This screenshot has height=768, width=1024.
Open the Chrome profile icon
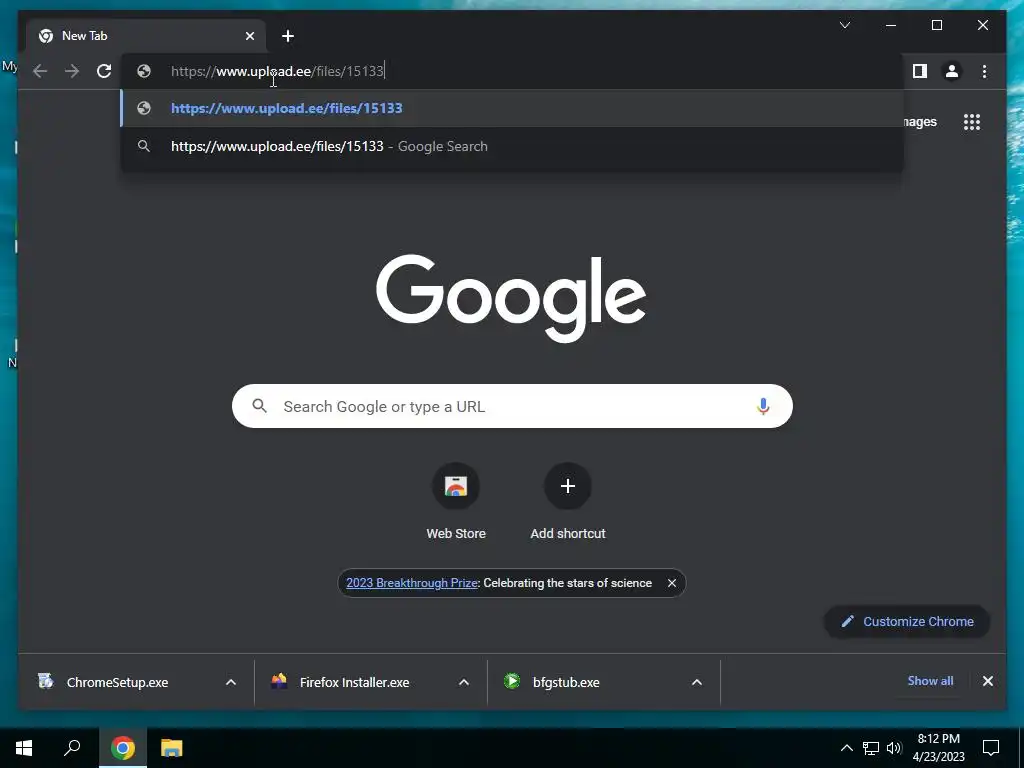pyautogui.click(x=952, y=71)
